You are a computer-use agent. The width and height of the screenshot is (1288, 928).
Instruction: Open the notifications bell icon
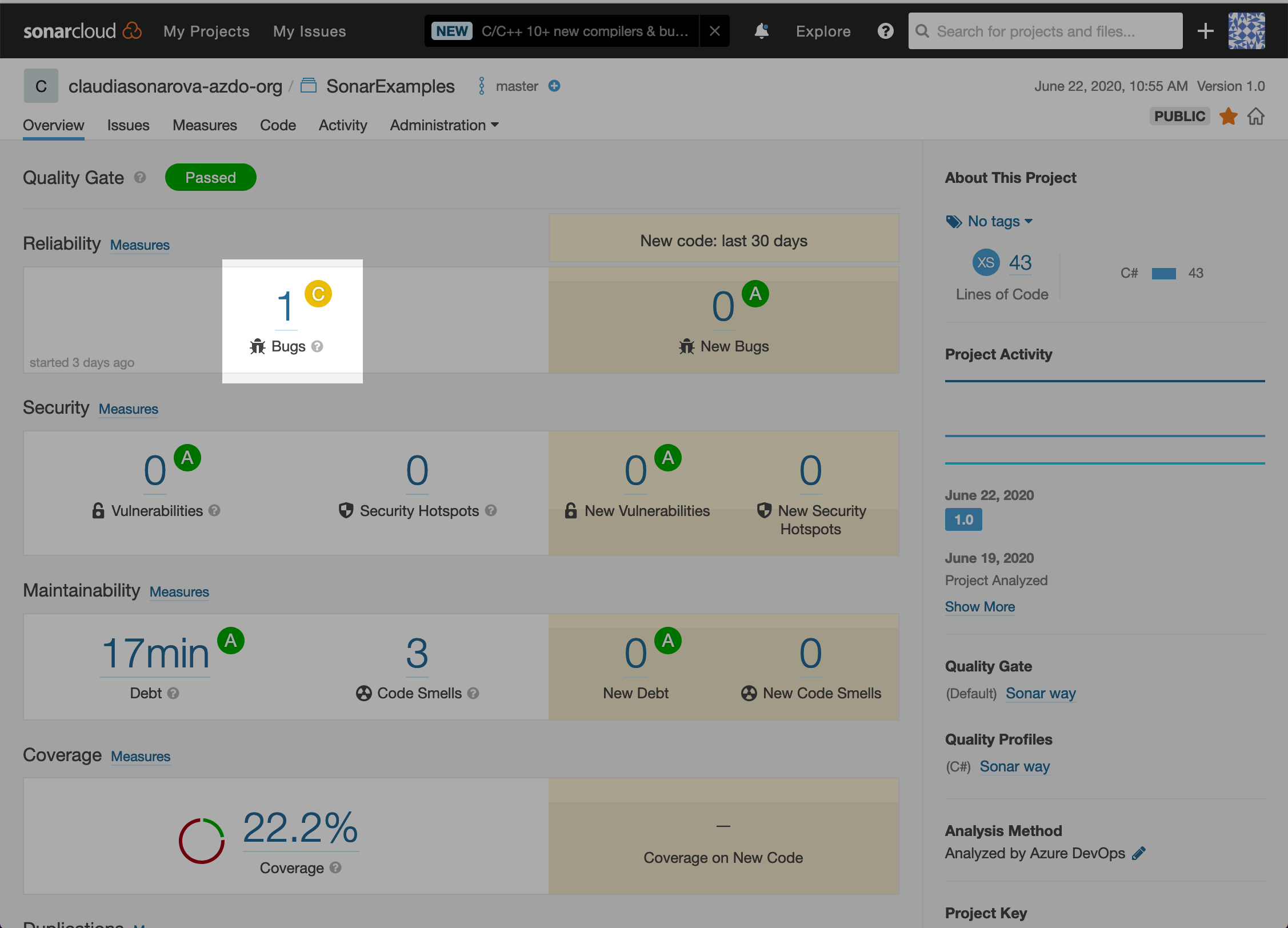761,31
